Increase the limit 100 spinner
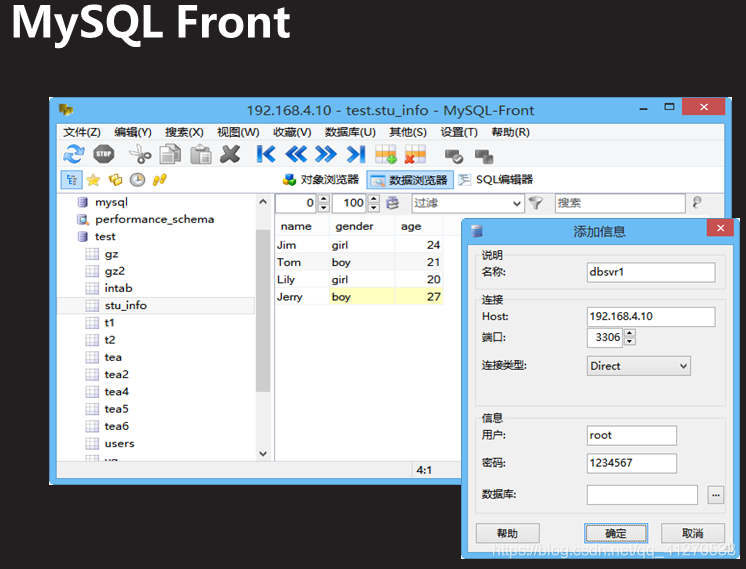Viewport: 746px width, 569px height. (x=374, y=199)
